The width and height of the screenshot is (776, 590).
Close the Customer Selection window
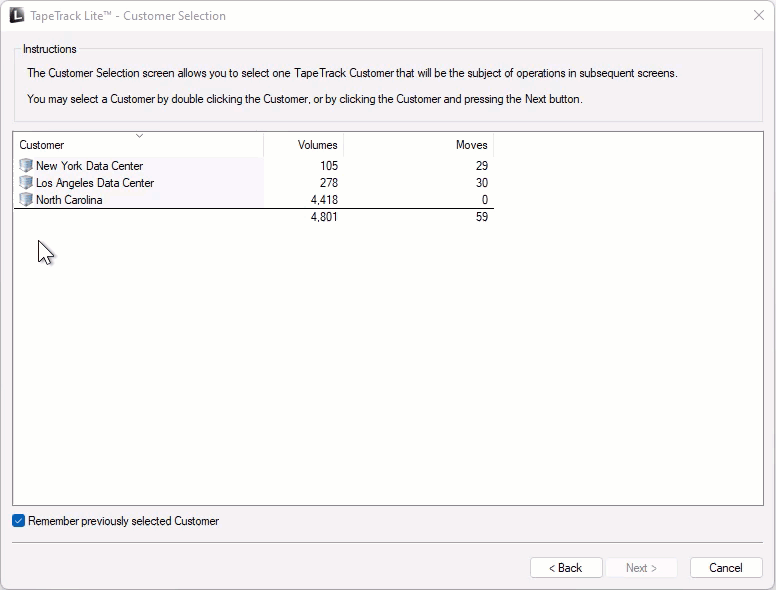pyautogui.click(x=759, y=15)
